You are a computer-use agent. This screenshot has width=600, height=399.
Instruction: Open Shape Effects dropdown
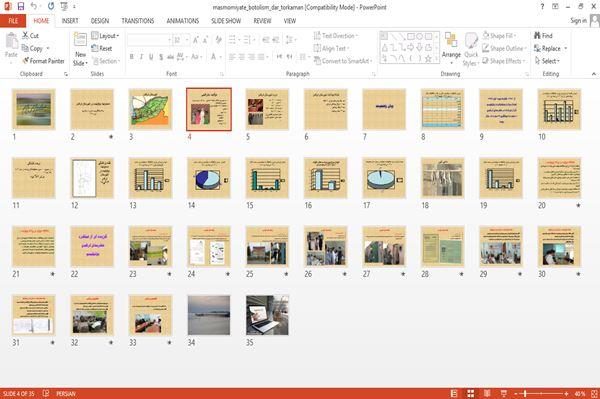tap(504, 61)
